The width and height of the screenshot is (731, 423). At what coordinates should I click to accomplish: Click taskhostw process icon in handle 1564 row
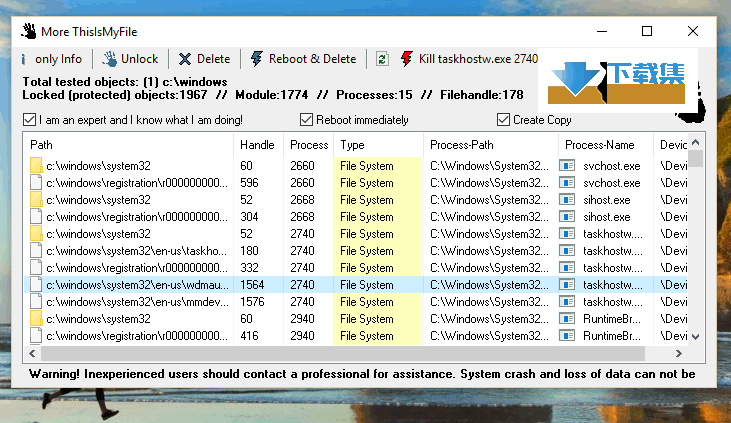click(x=567, y=285)
